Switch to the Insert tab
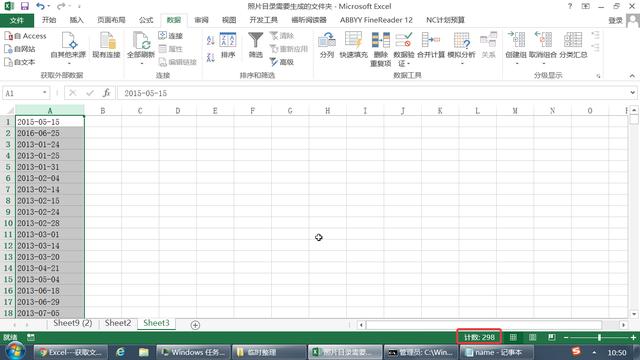 click(76, 20)
